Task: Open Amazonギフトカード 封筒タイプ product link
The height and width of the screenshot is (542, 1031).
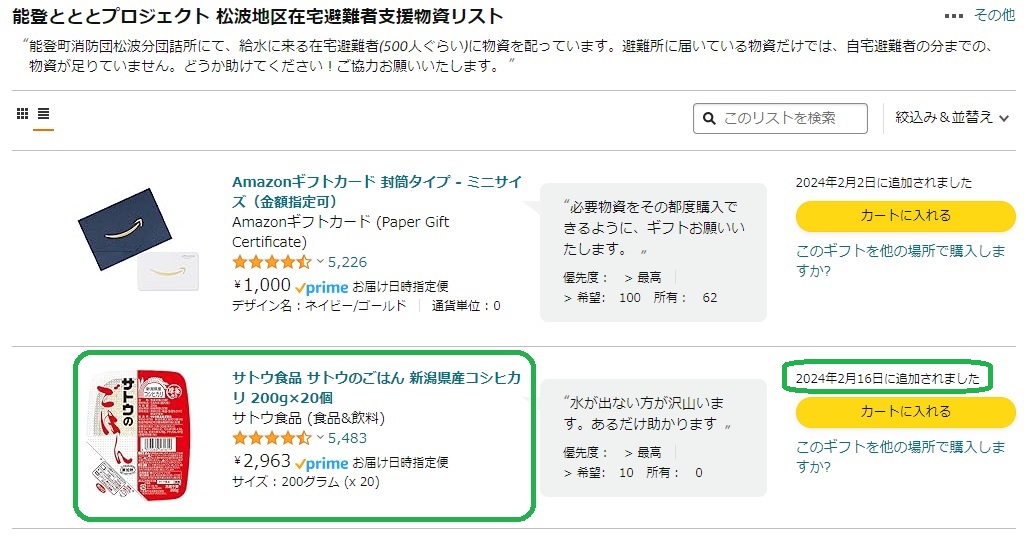Action: pyautogui.click(x=377, y=191)
